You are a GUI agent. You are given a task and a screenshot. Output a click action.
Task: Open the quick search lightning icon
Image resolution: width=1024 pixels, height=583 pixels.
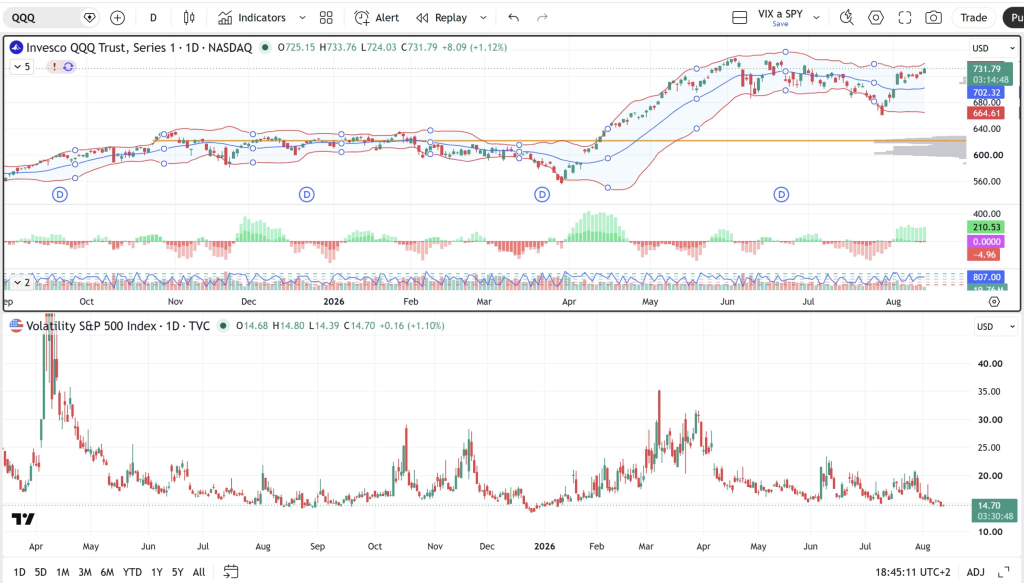point(846,18)
